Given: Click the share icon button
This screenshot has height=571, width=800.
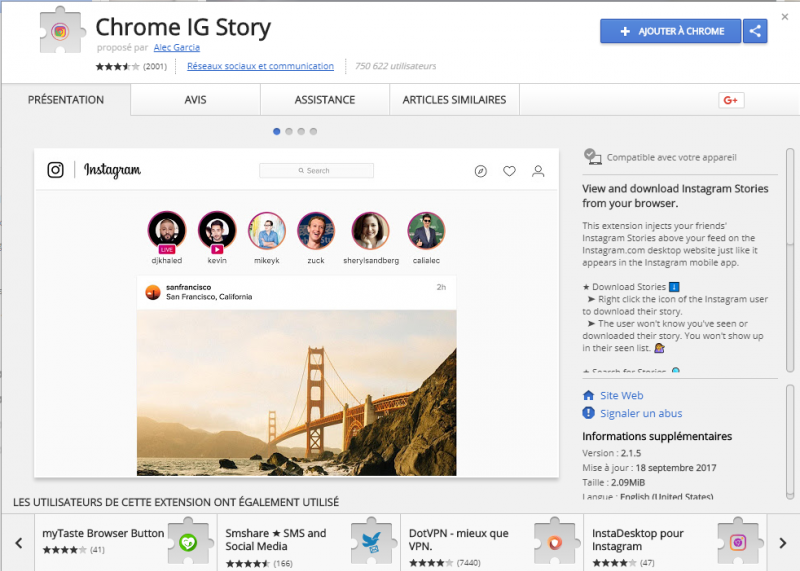Looking at the screenshot, I should [755, 31].
